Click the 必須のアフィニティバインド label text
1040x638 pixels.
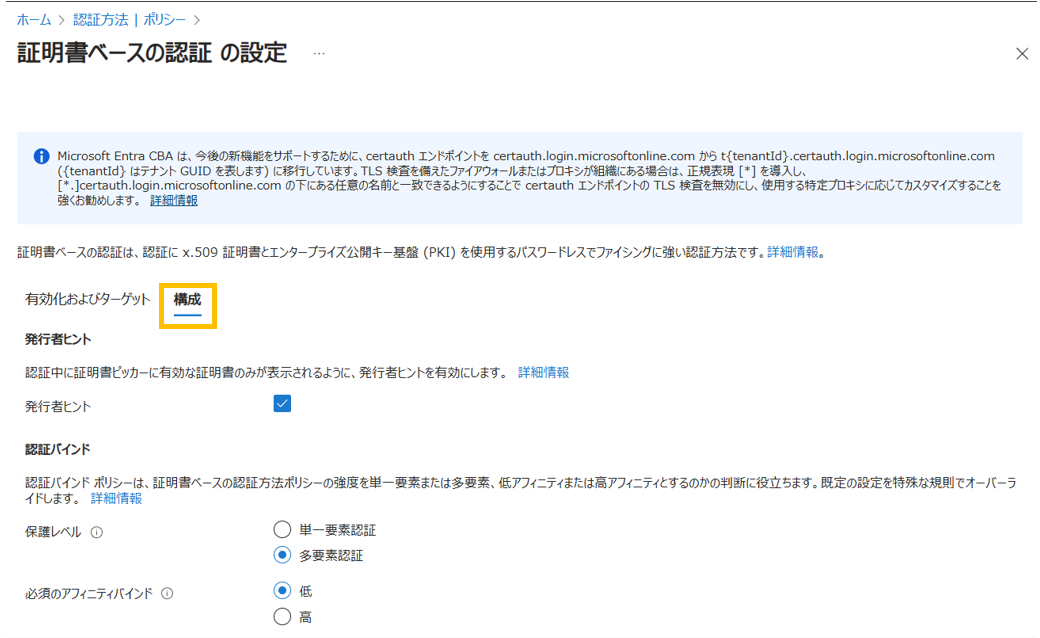tap(89, 594)
